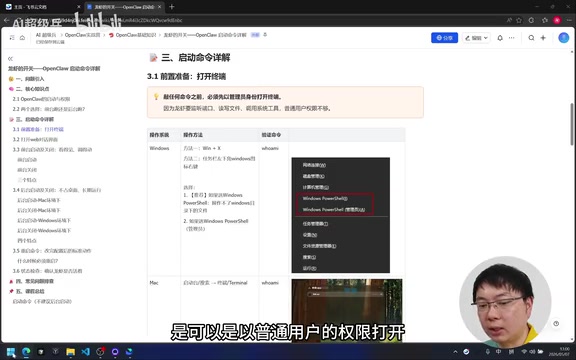Click the read aloud icon in address bar
This screenshot has height=360, width=576.
tap(509, 20)
